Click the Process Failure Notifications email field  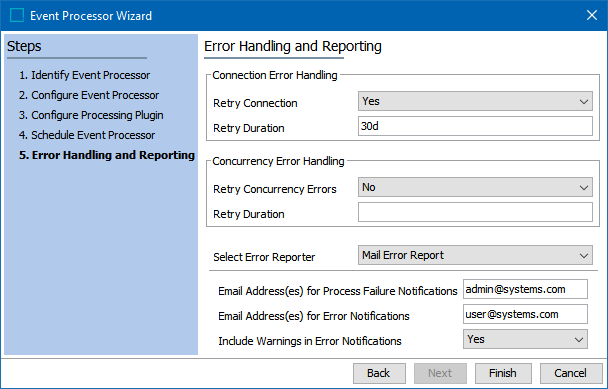point(525,289)
